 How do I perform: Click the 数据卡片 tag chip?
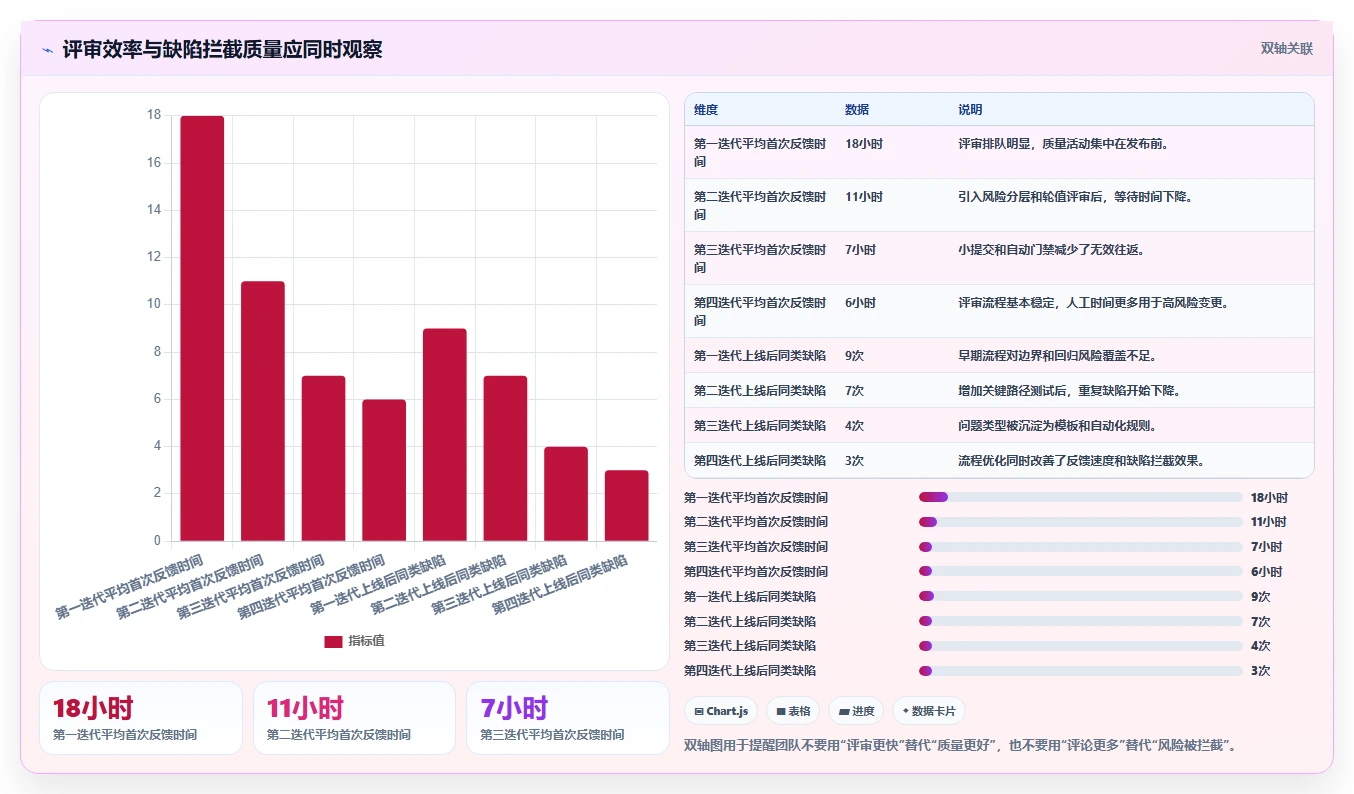click(x=929, y=711)
